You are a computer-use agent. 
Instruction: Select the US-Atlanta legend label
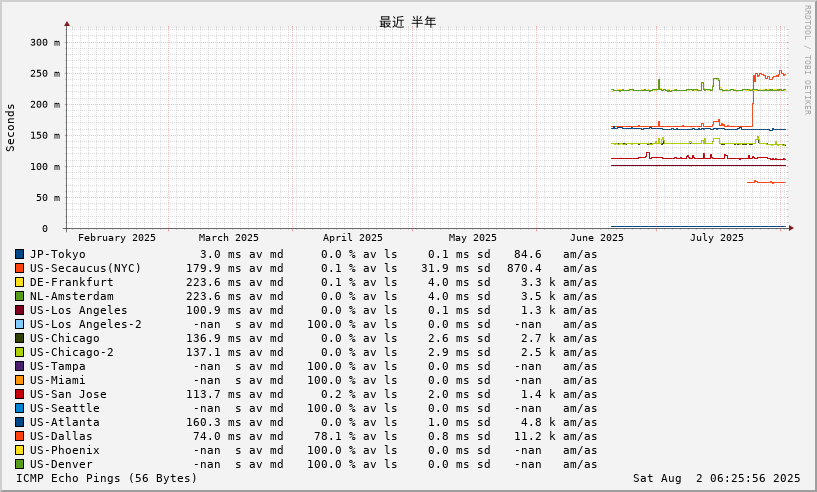click(65, 422)
